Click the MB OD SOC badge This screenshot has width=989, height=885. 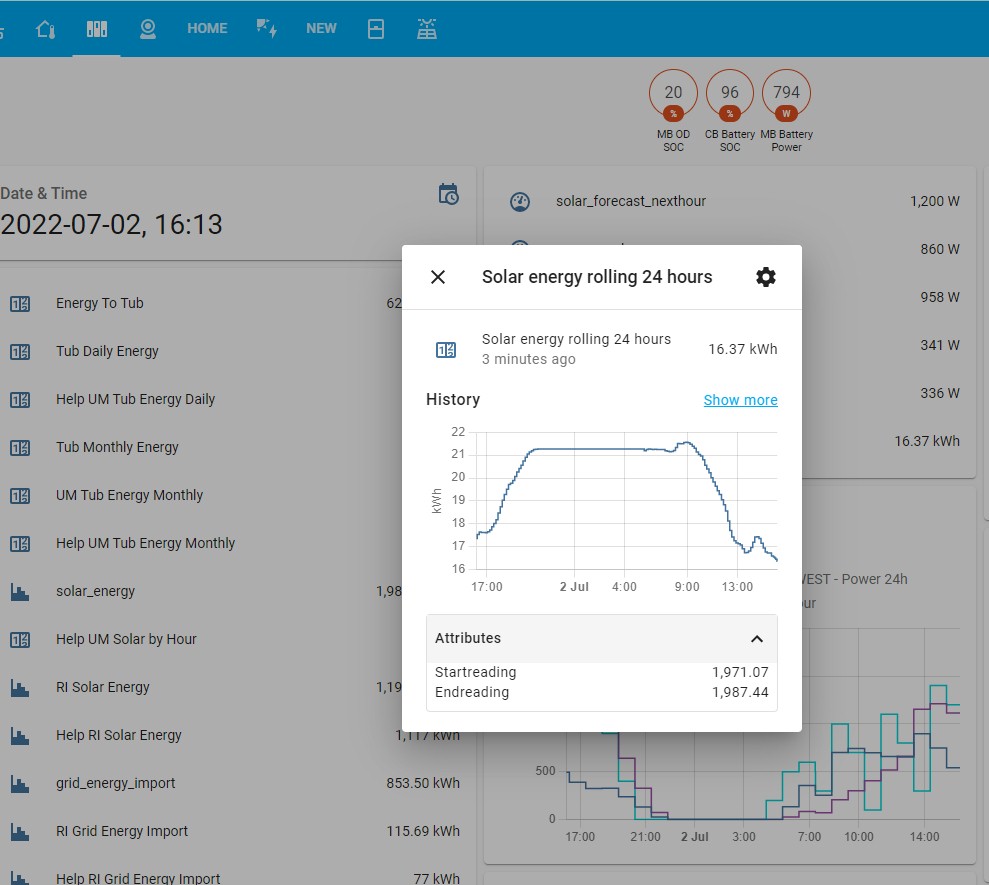672,91
